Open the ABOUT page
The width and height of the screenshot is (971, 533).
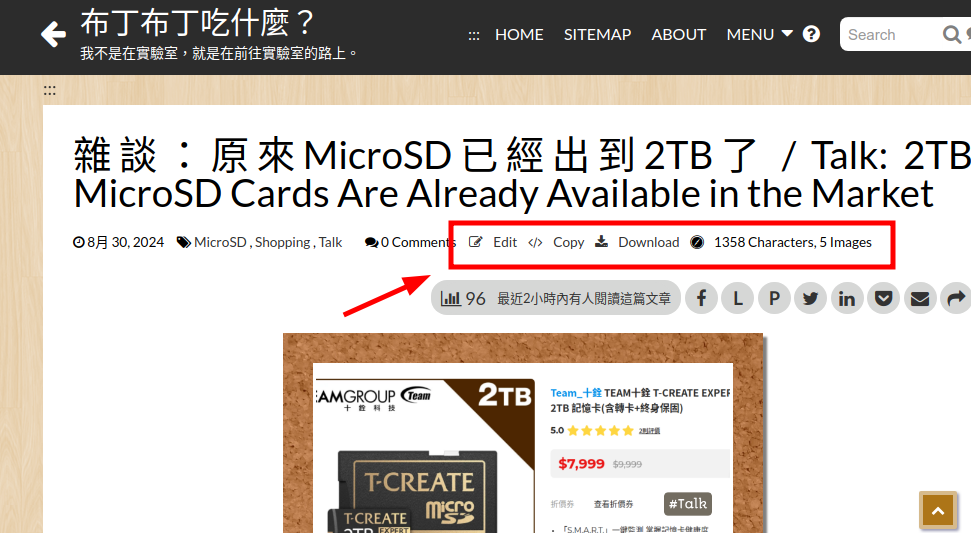(x=678, y=35)
